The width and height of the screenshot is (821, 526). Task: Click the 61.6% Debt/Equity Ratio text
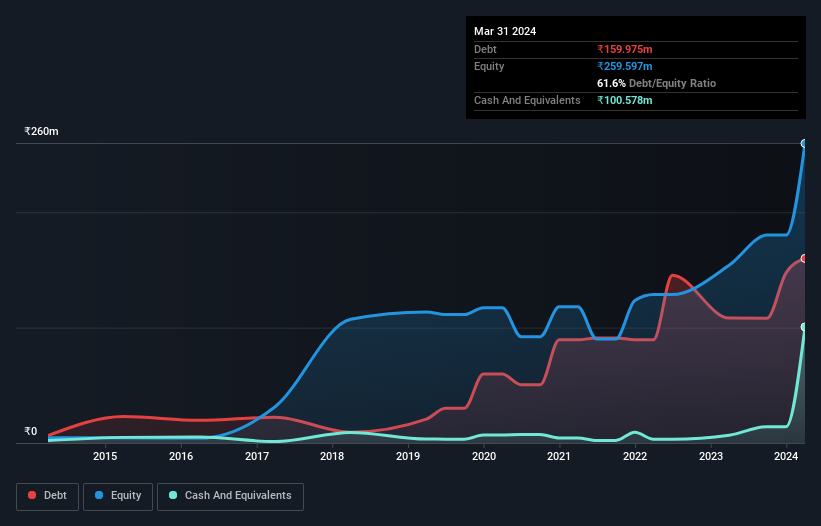(657, 83)
